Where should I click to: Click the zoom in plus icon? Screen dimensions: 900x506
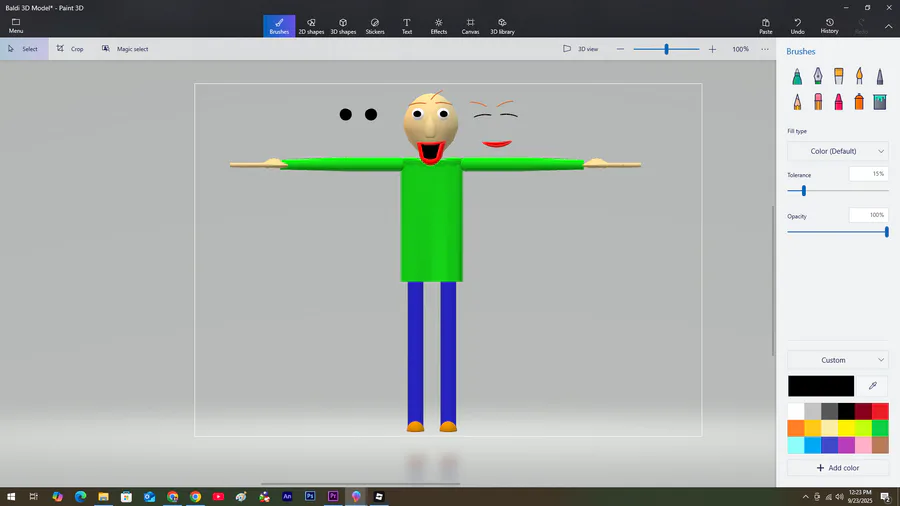712,49
